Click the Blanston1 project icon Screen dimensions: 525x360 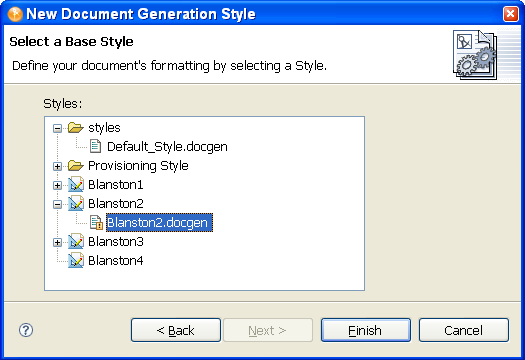(76, 184)
